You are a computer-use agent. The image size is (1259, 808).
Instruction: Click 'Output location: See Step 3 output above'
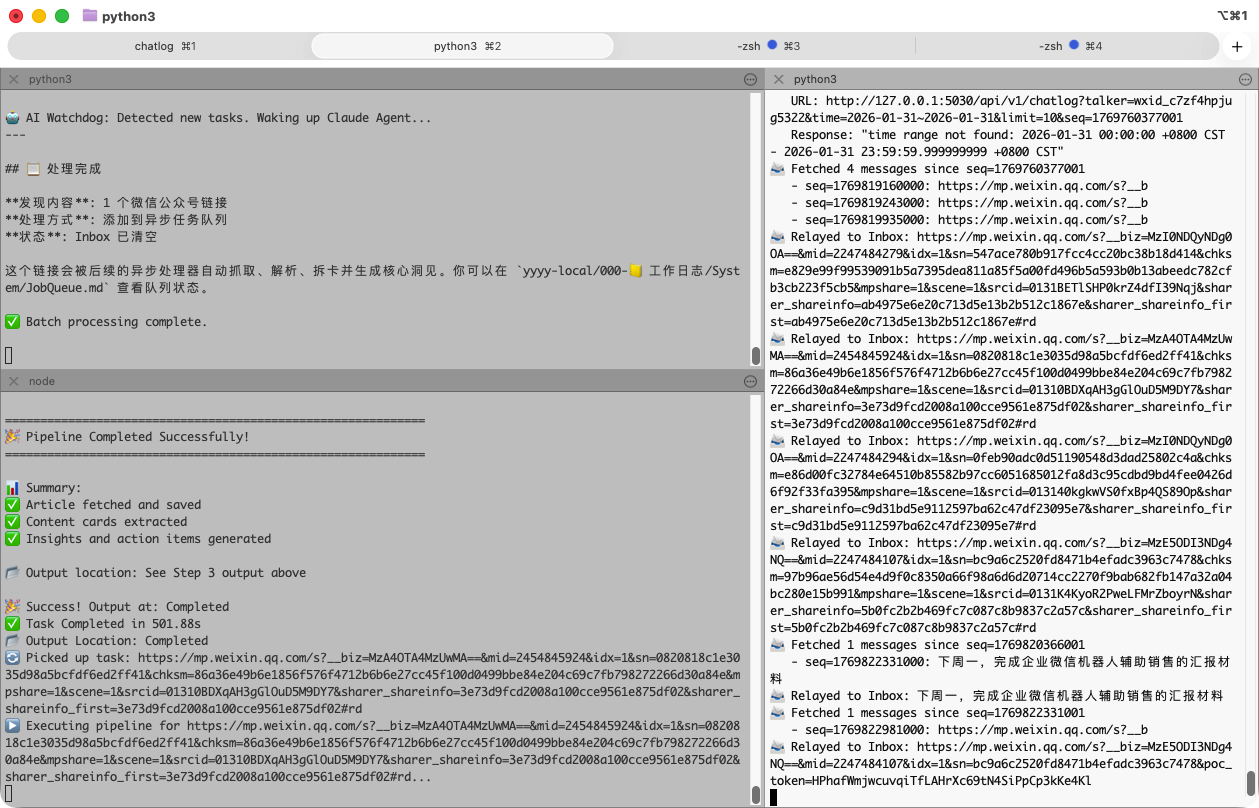[x=155, y=573]
